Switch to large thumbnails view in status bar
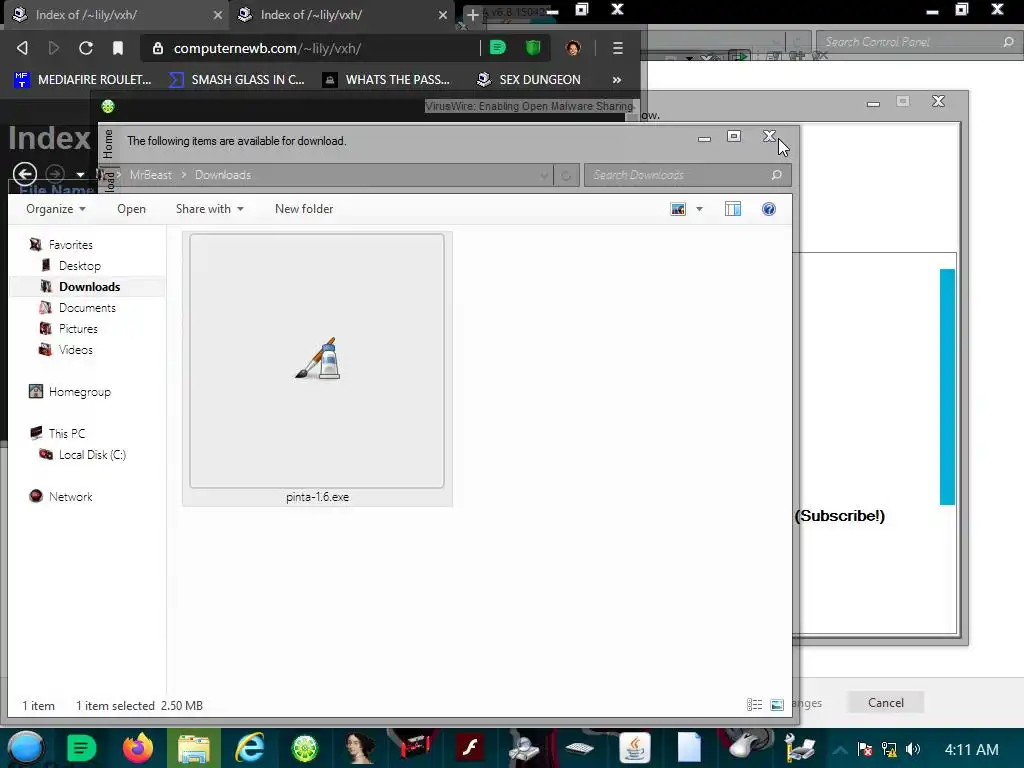Viewport: 1024px width, 768px height. click(777, 705)
